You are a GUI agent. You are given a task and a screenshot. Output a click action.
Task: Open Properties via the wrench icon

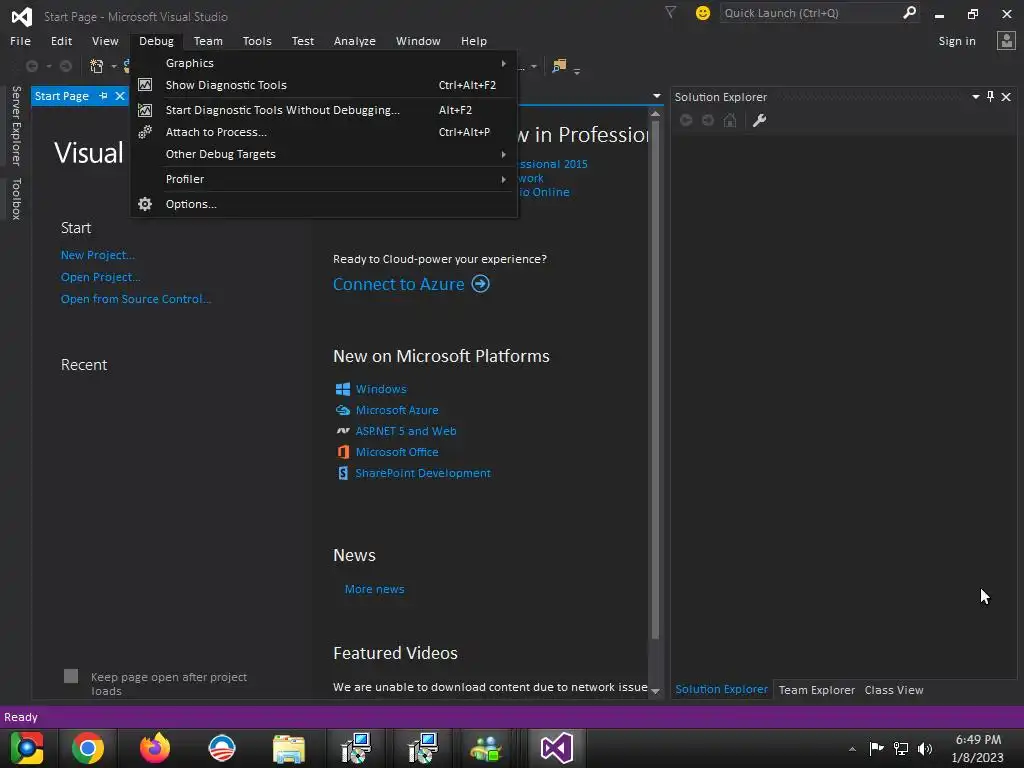(760, 120)
